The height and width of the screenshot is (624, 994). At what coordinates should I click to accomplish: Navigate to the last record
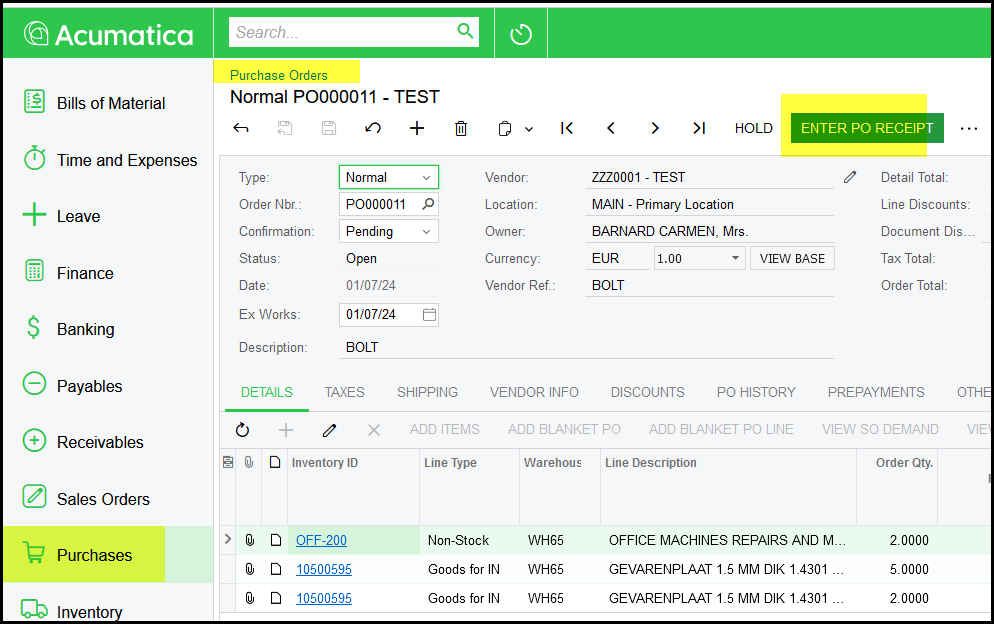tap(699, 128)
